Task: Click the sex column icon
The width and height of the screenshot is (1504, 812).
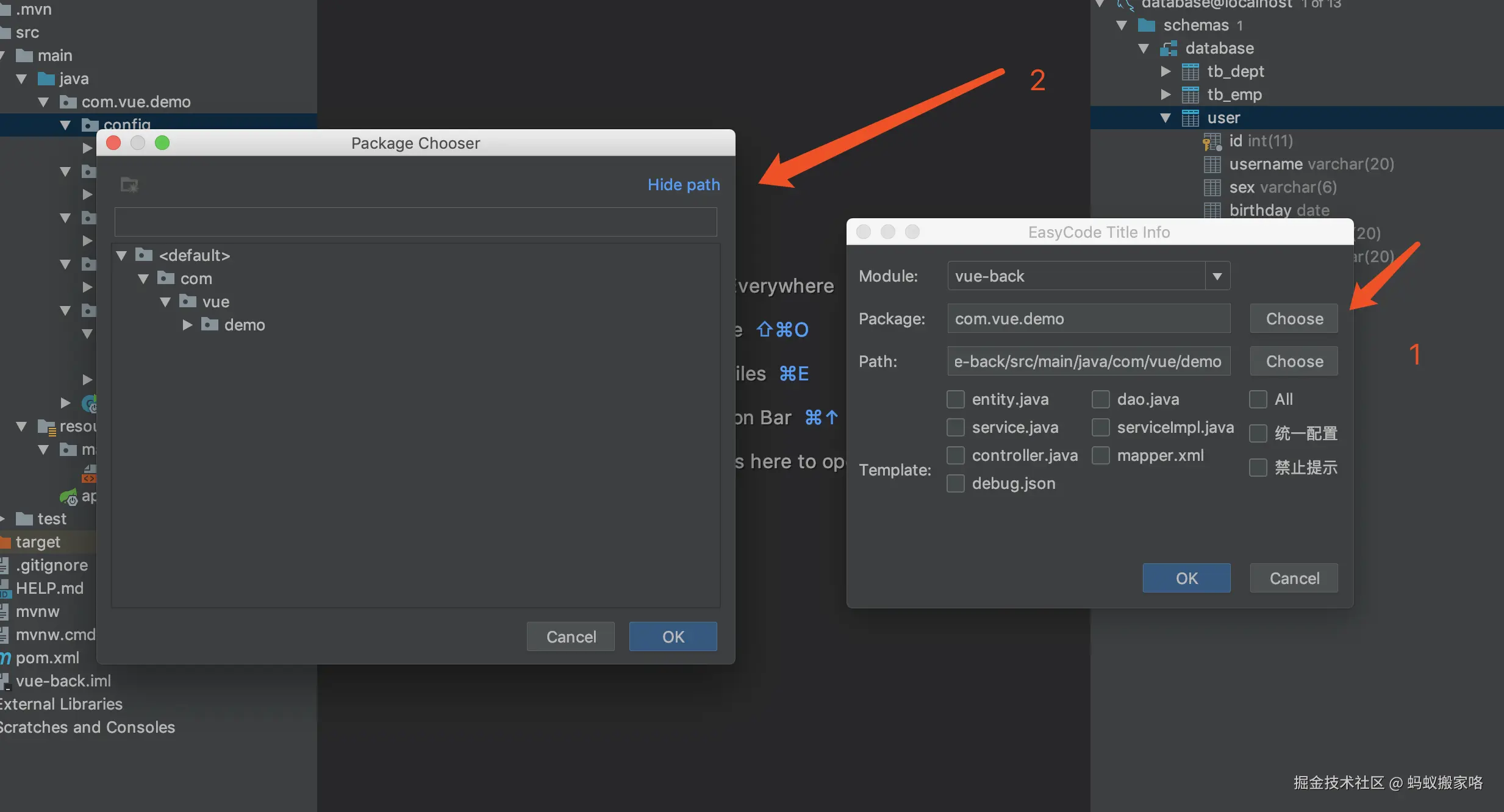Action: coord(1212,188)
